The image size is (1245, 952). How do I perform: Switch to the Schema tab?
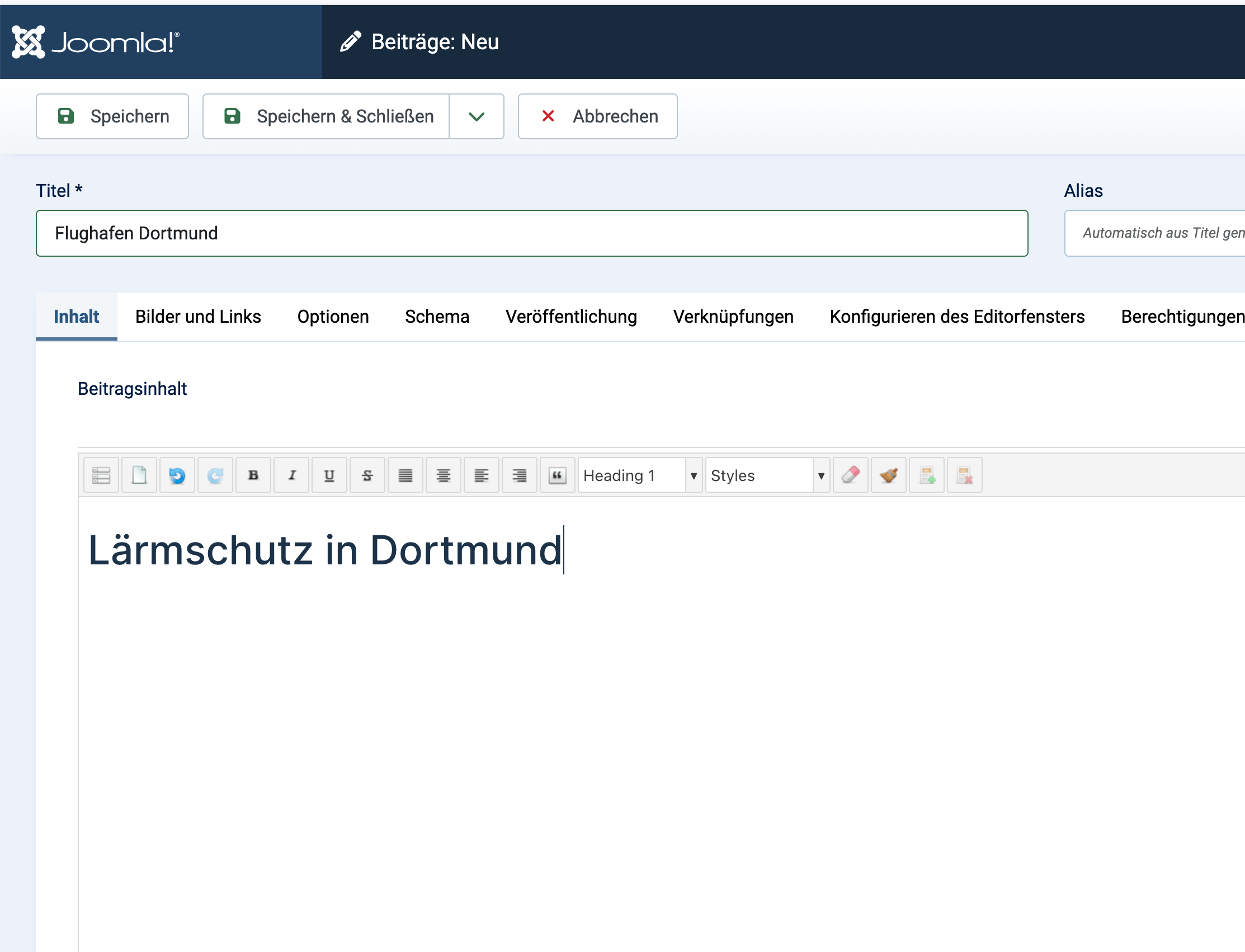click(x=437, y=316)
